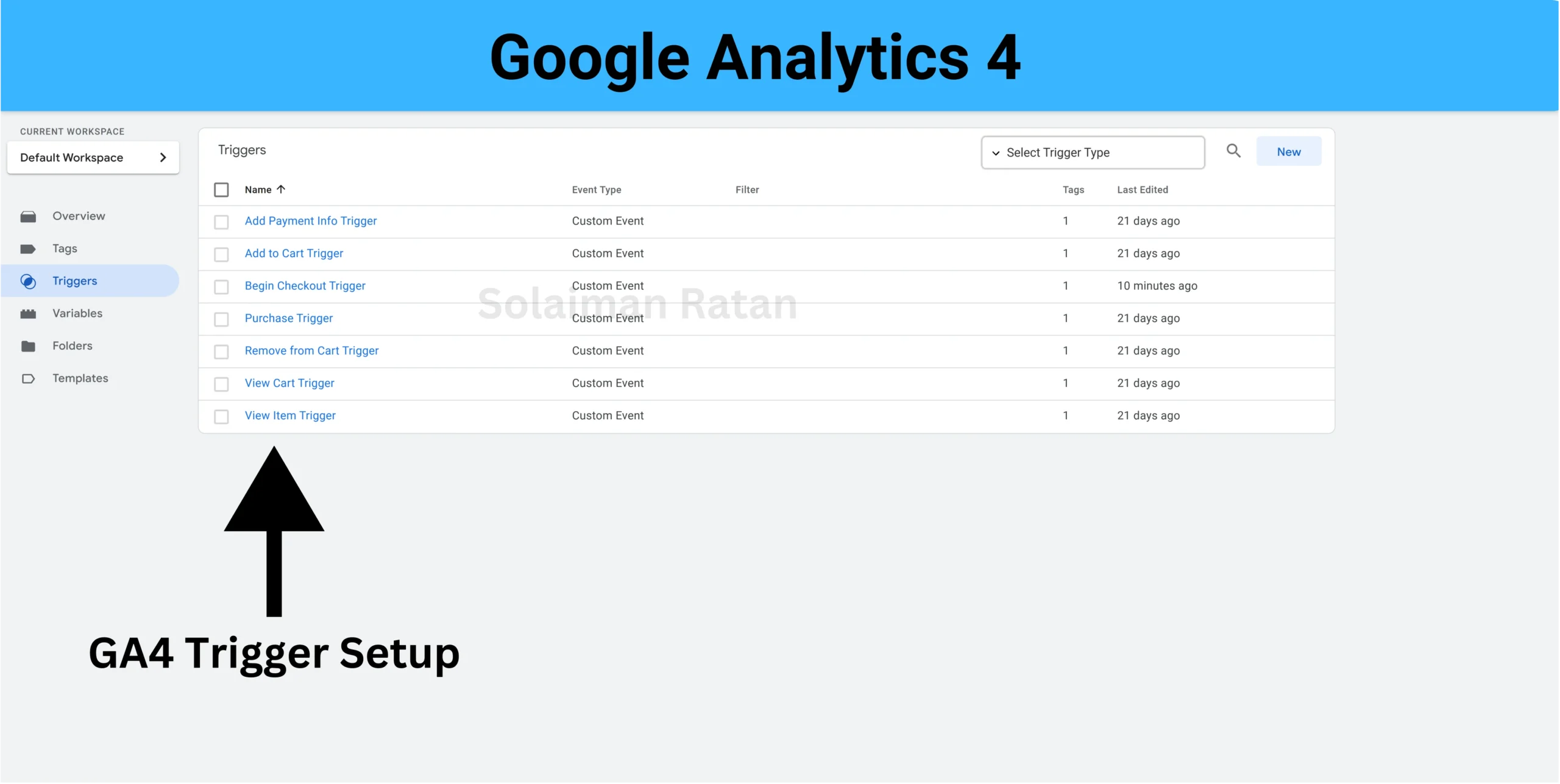Click the search magnifier icon in Triggers
Viewport: 1560px width, 784px height.
(1233, 151)
